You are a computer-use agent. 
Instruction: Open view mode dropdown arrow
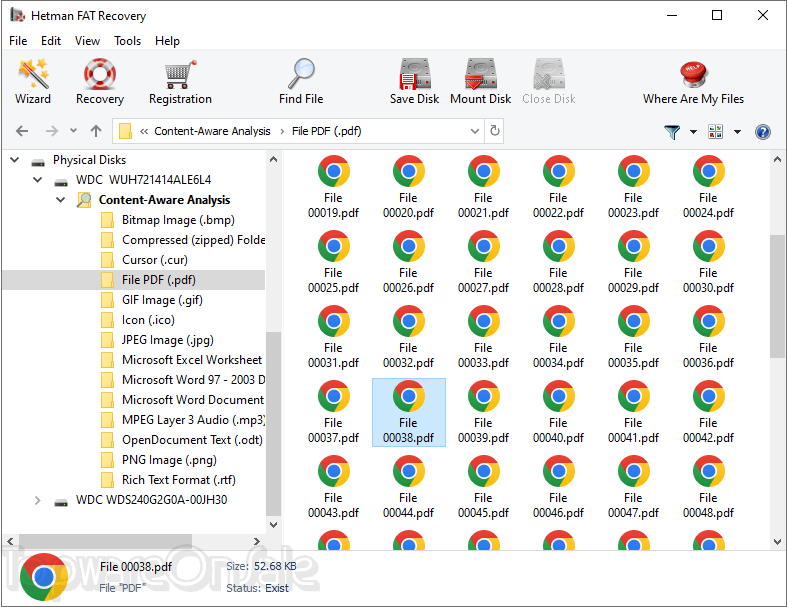[x=737, y=132]
